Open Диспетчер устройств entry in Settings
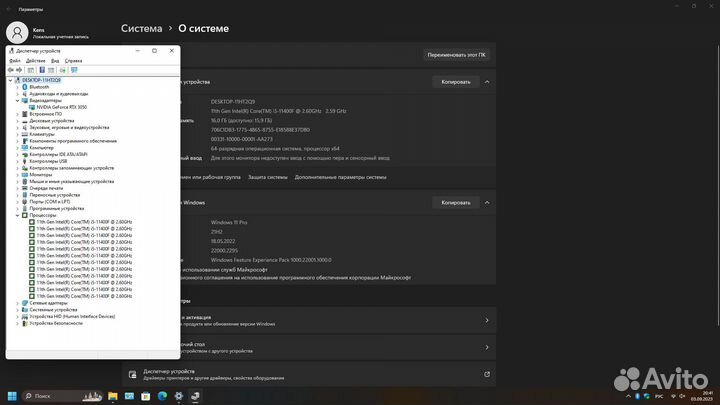This screenshot has height=405, width=720. (309, 375)
